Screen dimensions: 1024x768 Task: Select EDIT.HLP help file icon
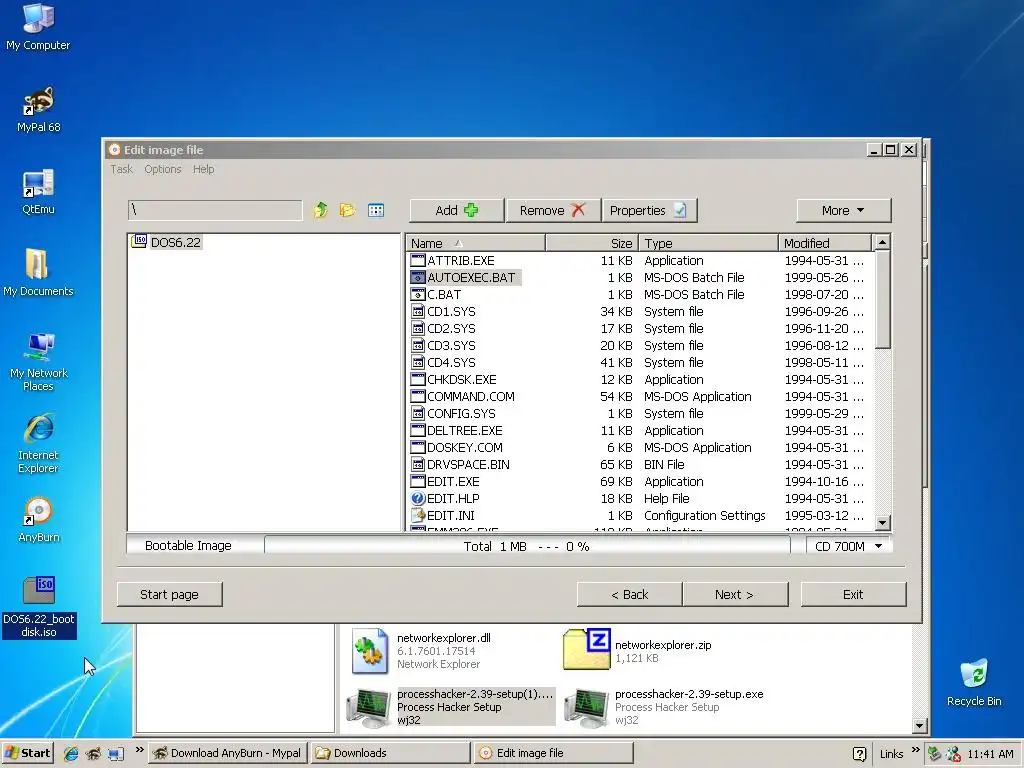coord(418,498)
